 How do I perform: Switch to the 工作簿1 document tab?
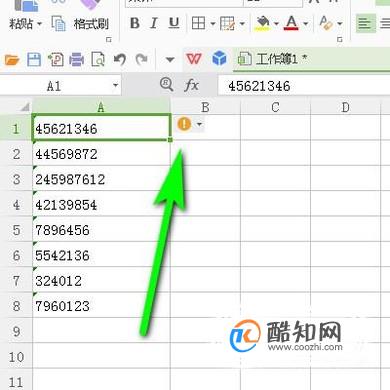click(x=272, y=59)
